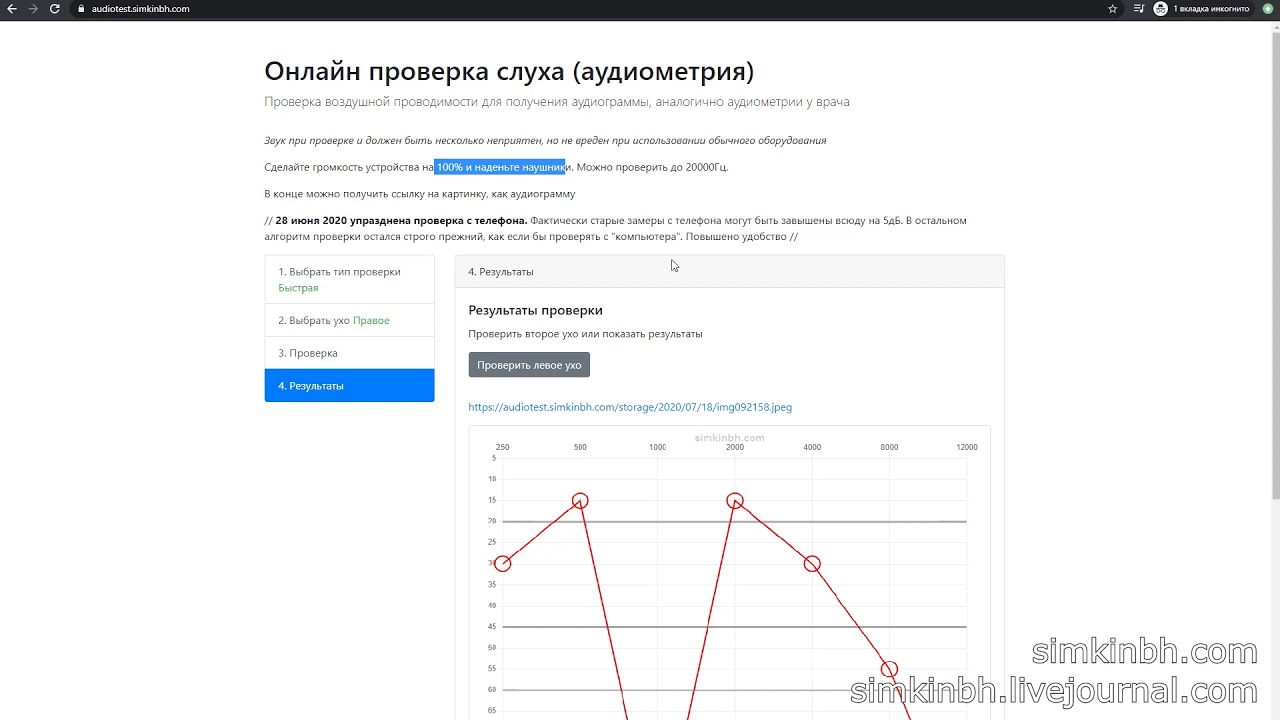Open the incognito profile indicator
This screenshot has width=1280, height=720.
pos(1201,9)
